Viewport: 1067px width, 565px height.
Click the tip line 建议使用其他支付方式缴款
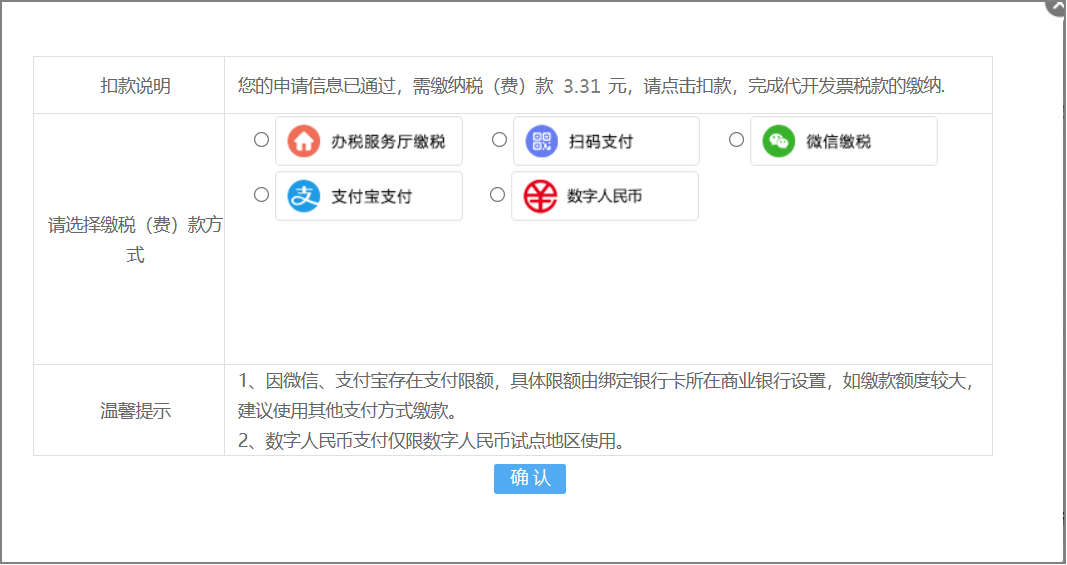(347, 410)
